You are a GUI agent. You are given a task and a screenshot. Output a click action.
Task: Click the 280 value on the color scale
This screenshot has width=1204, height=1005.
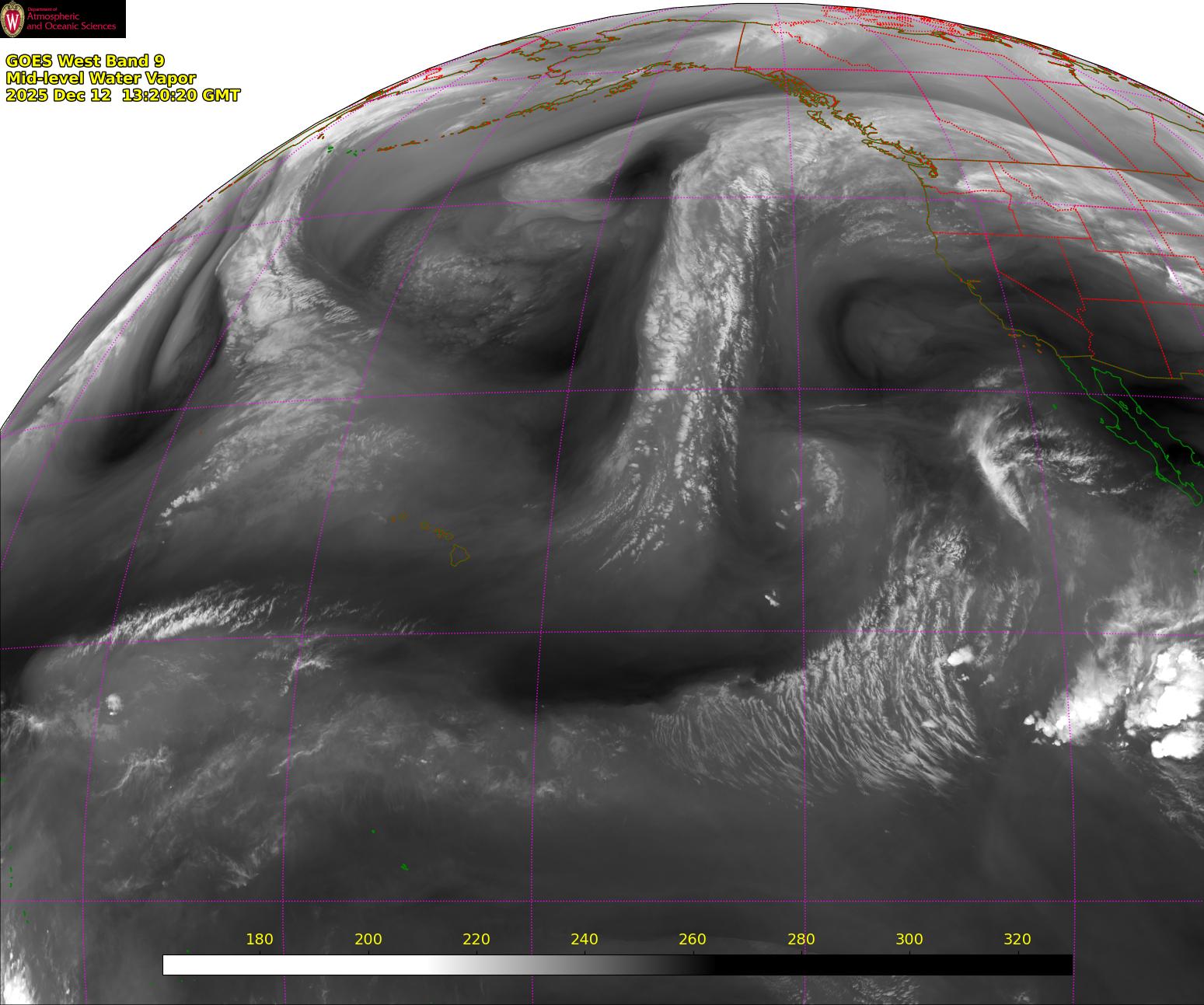pyautogui.click(x=801, y=939)
